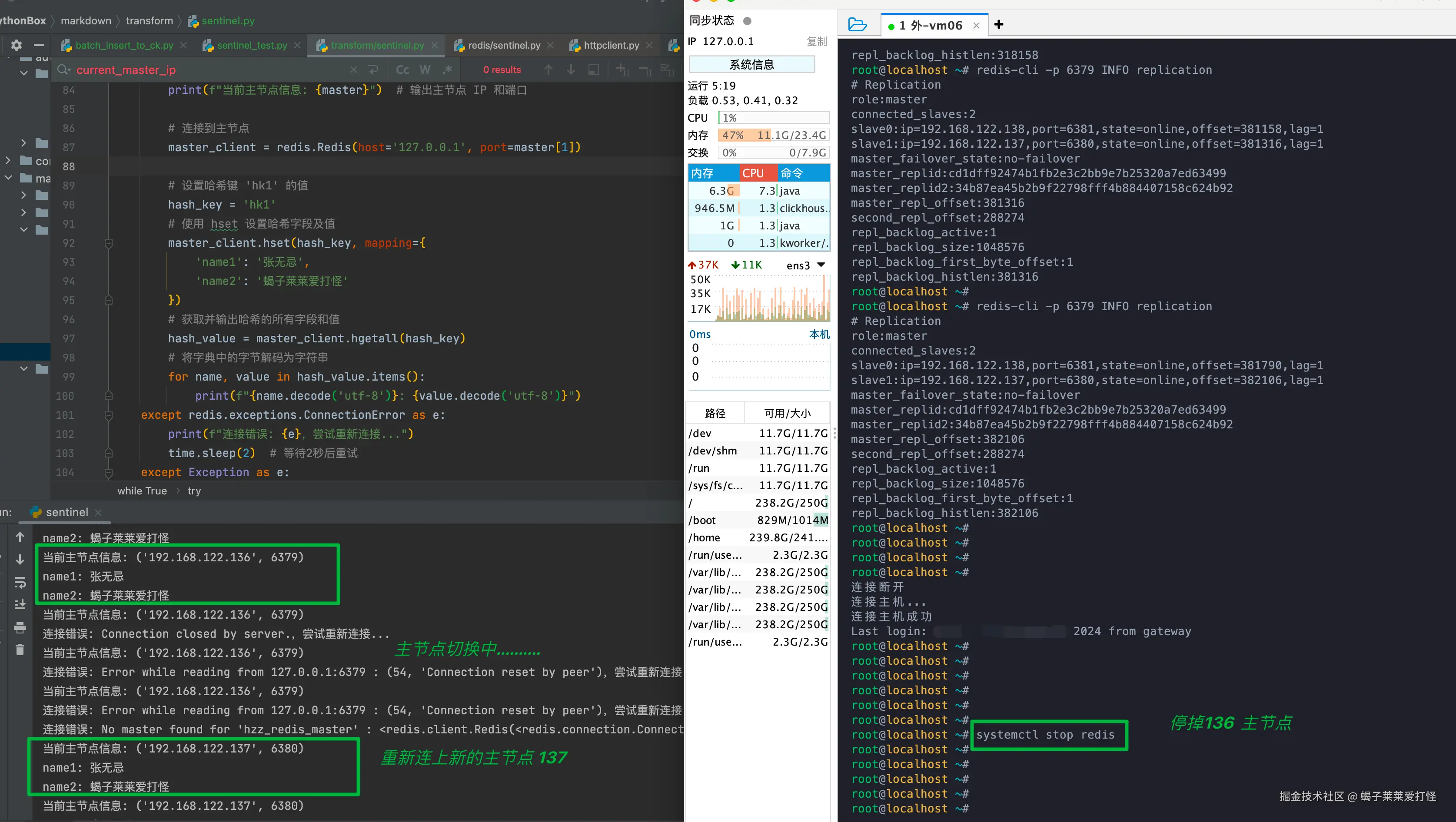
Task: Click 复制 to copy the IP address
Action: point(816,41)
